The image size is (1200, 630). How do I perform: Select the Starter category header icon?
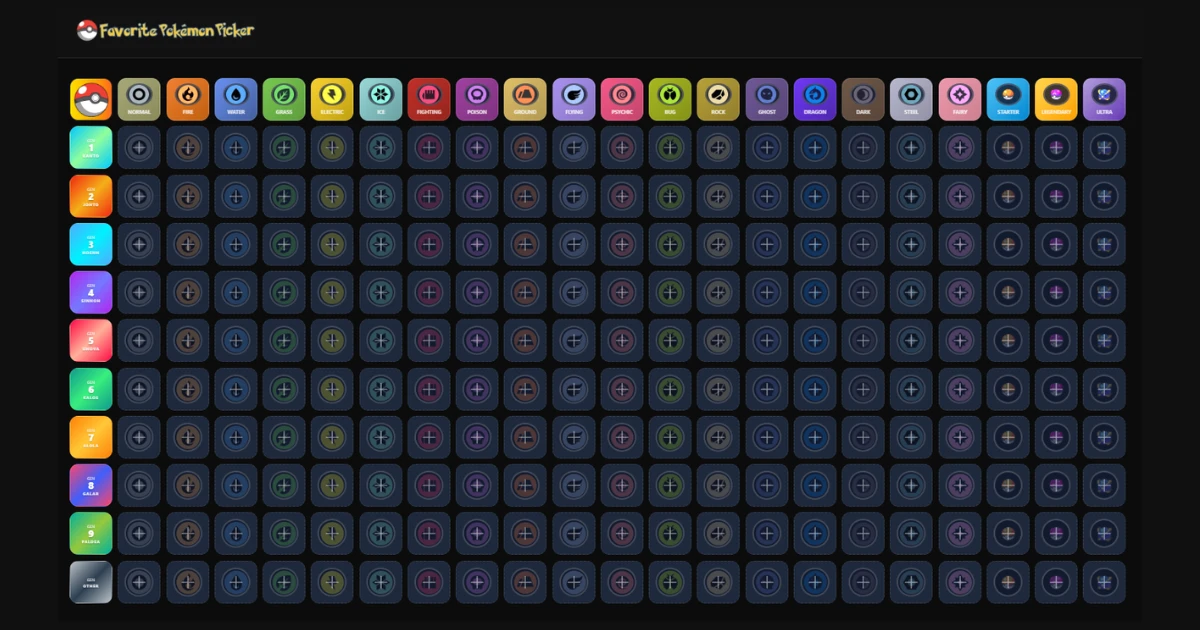click(x=1008, y=99)
